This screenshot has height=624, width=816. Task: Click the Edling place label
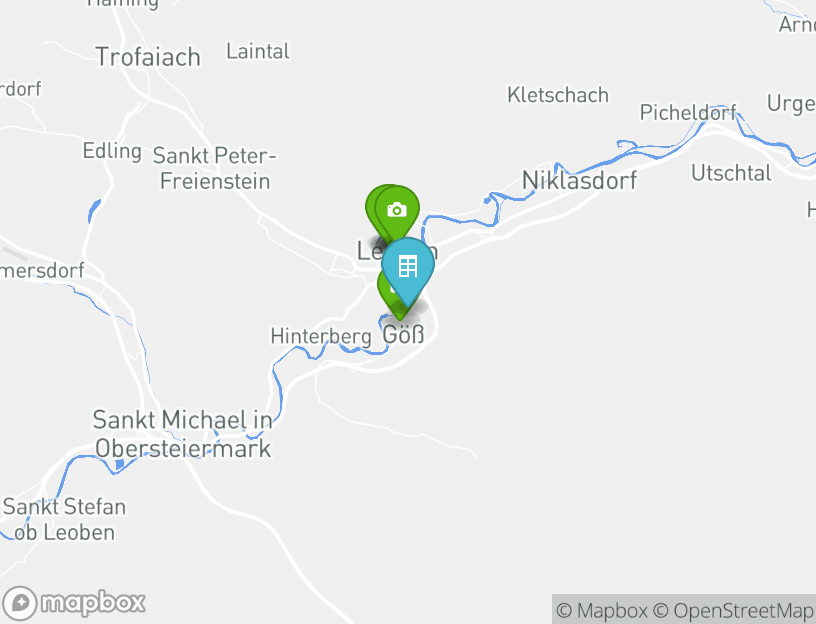pos(112,151)
